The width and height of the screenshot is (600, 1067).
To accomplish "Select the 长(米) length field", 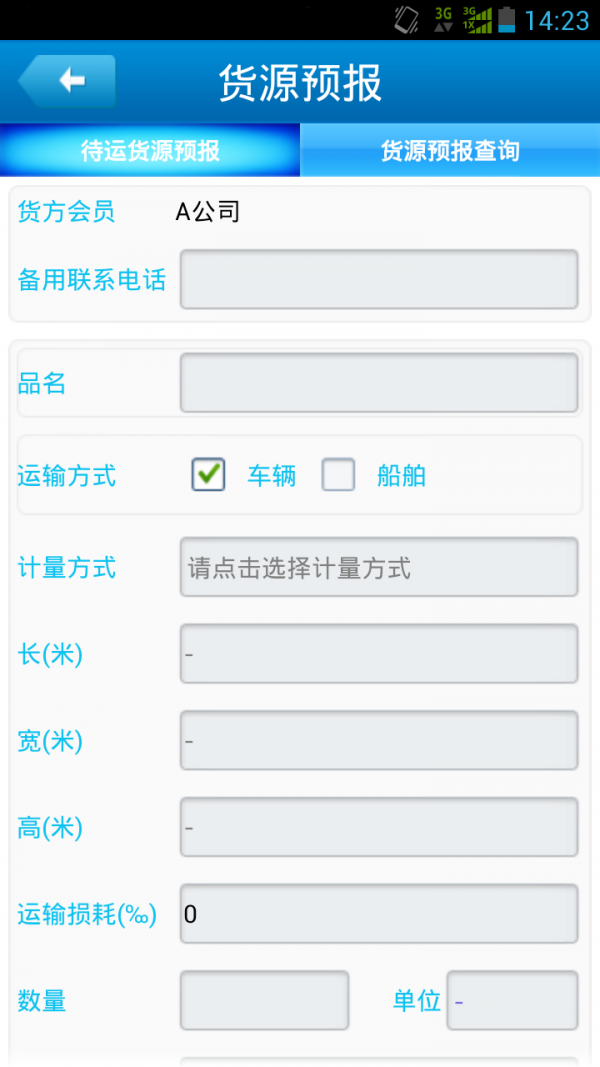I will coord(379,653).
